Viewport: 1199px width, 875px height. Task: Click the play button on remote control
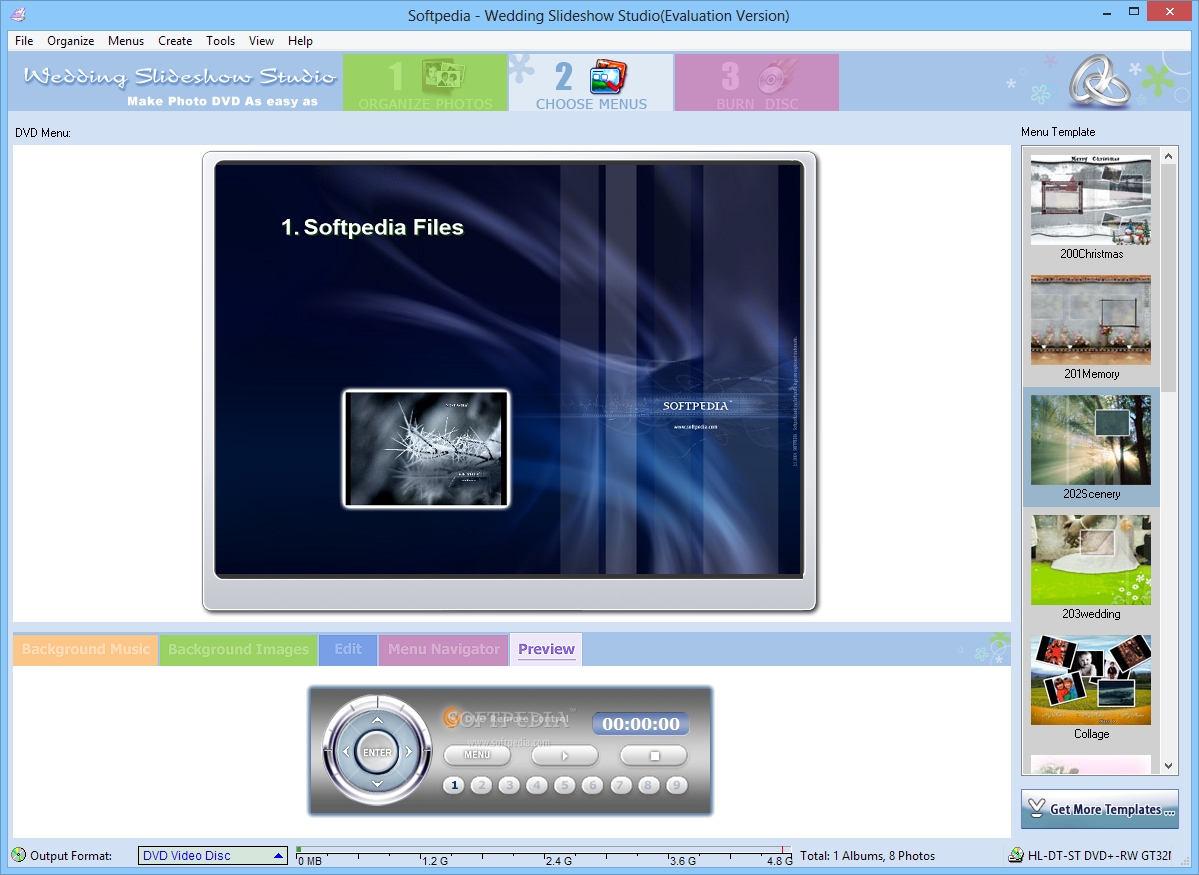pos(564,755)
